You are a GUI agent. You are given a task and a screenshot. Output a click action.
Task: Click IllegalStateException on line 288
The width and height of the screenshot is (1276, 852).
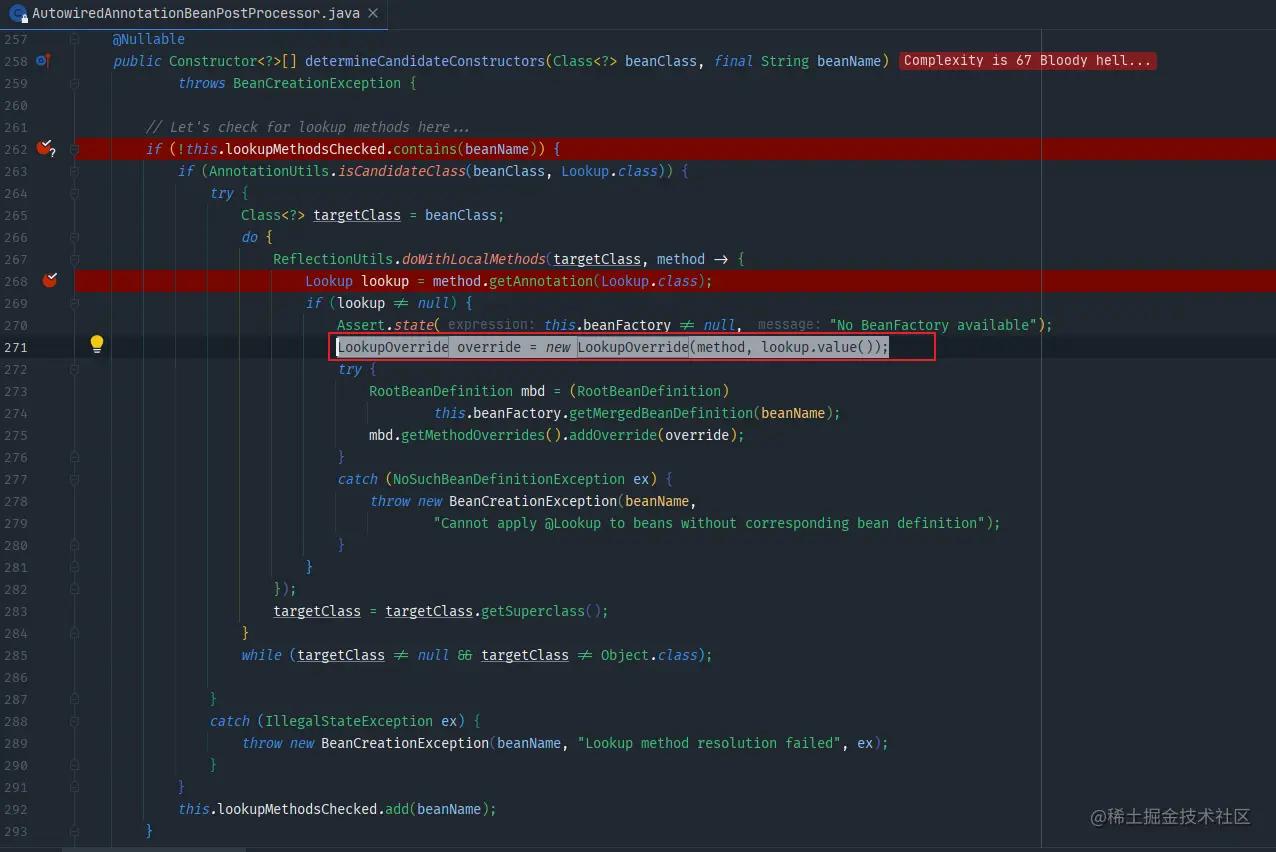coord(349,721)
